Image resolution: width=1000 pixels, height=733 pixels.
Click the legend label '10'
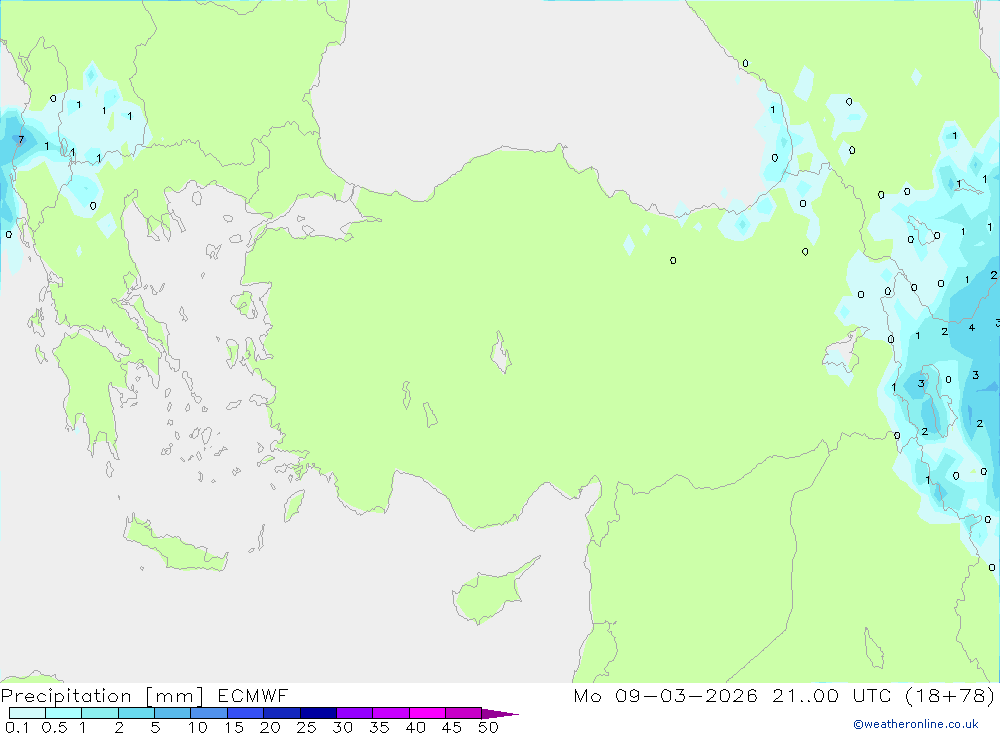[x=198, y=727]
